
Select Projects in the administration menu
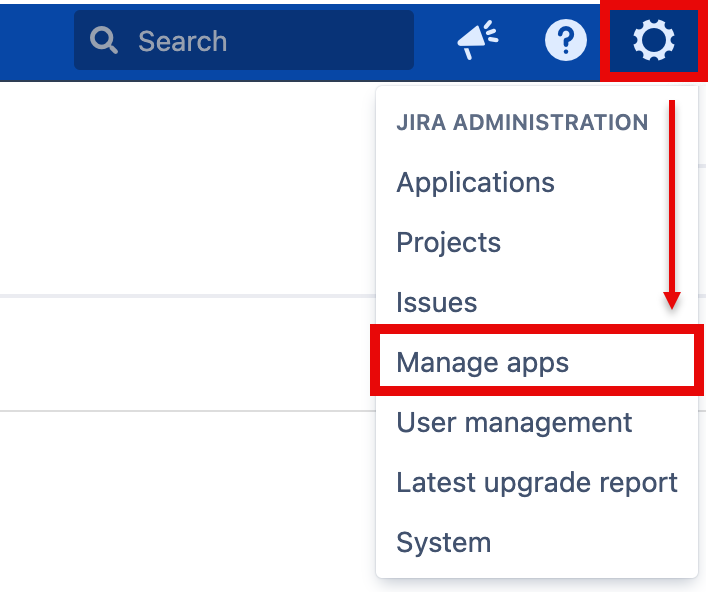pyautogui.click(x=448, y=243)
